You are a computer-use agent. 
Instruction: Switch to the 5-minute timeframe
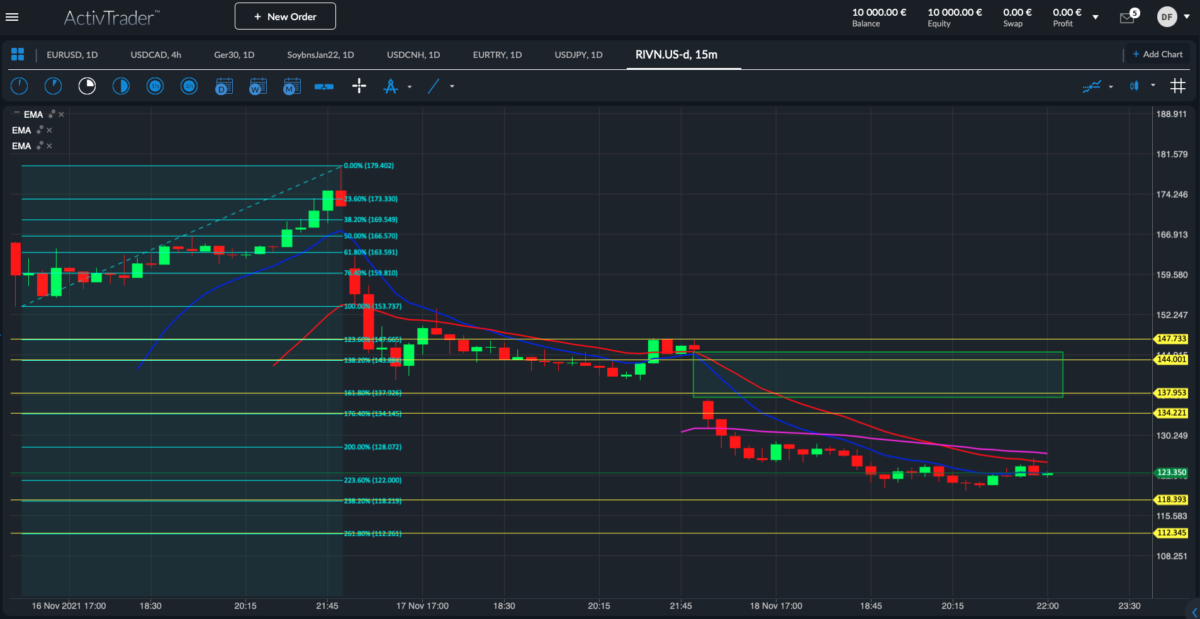click(x=53, y=87)
